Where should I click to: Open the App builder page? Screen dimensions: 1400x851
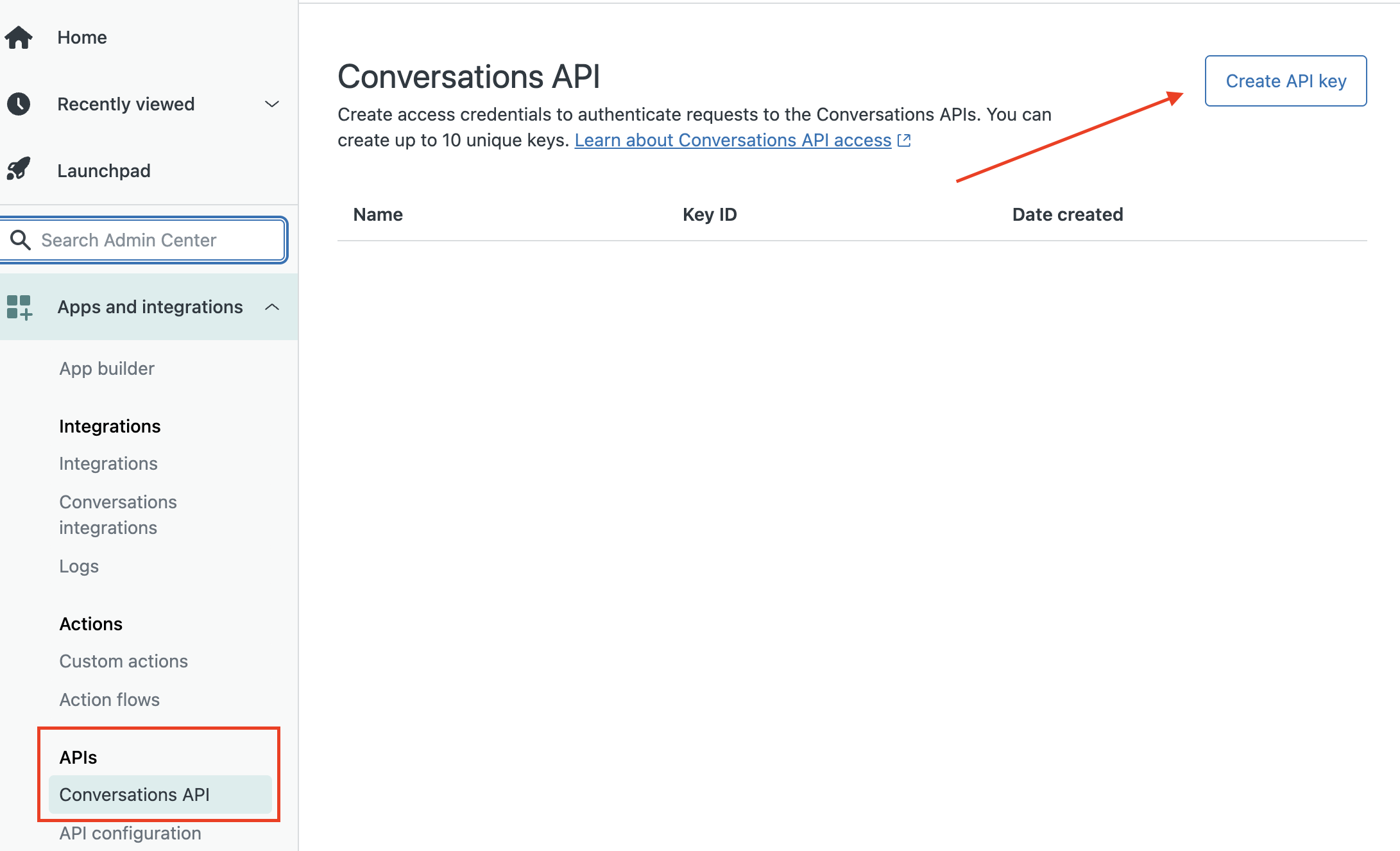point(107,368)
